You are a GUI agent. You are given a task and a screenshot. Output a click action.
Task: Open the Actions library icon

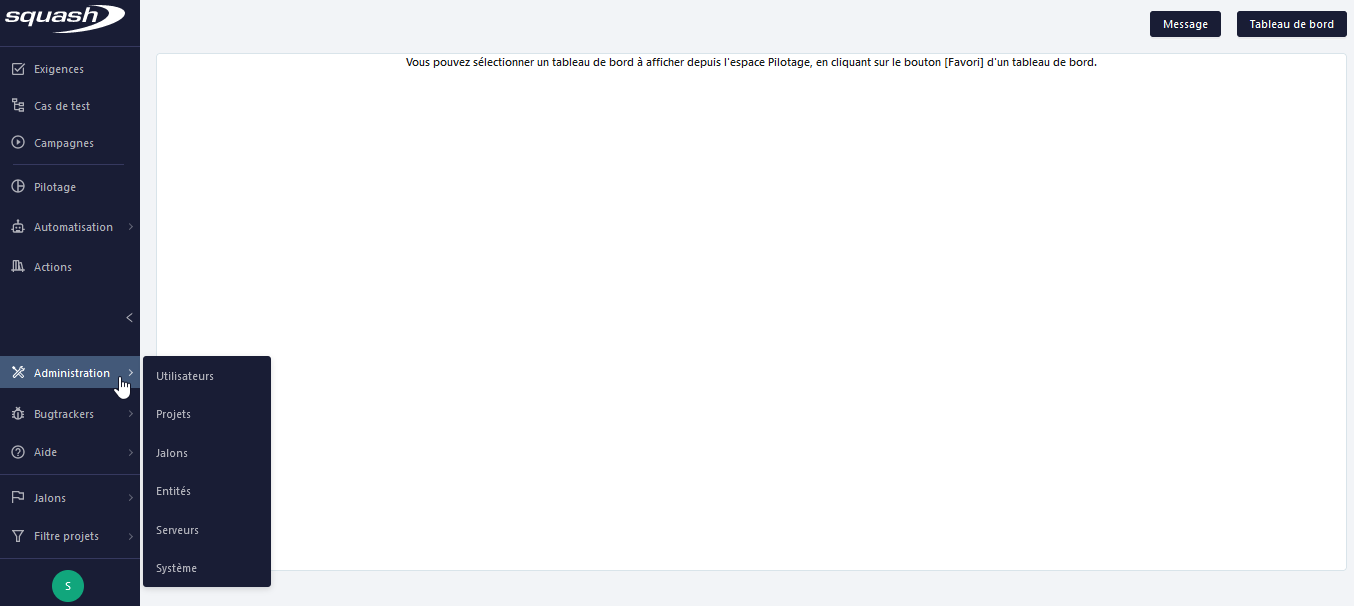coord(18,267)
